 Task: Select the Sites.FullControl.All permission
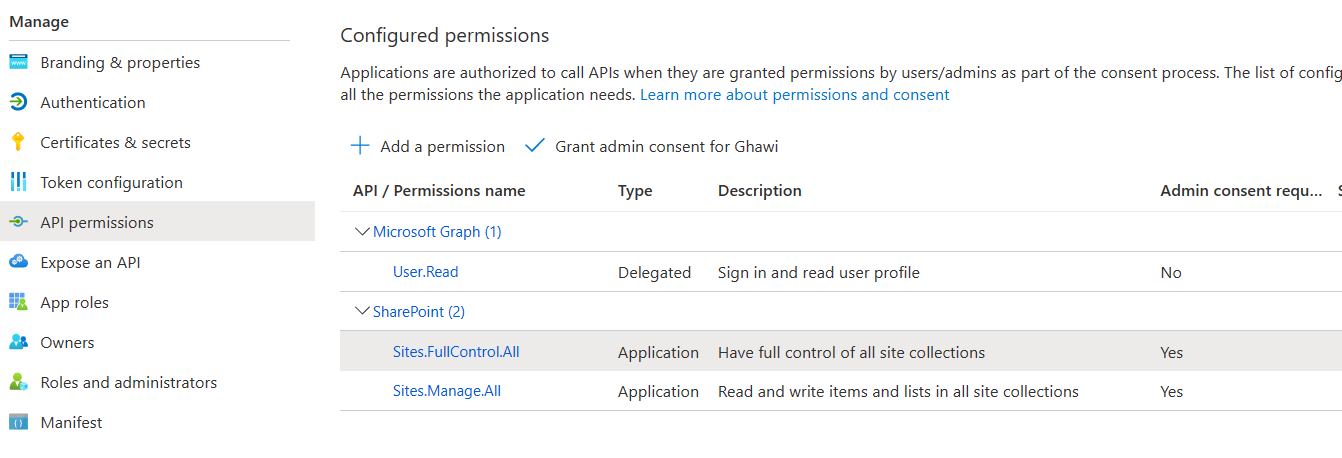(x=456, y=352)
